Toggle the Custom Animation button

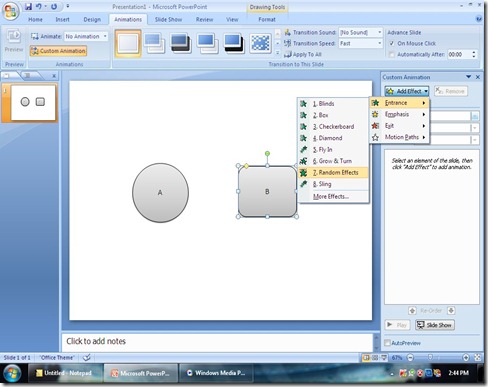point(58,51)
